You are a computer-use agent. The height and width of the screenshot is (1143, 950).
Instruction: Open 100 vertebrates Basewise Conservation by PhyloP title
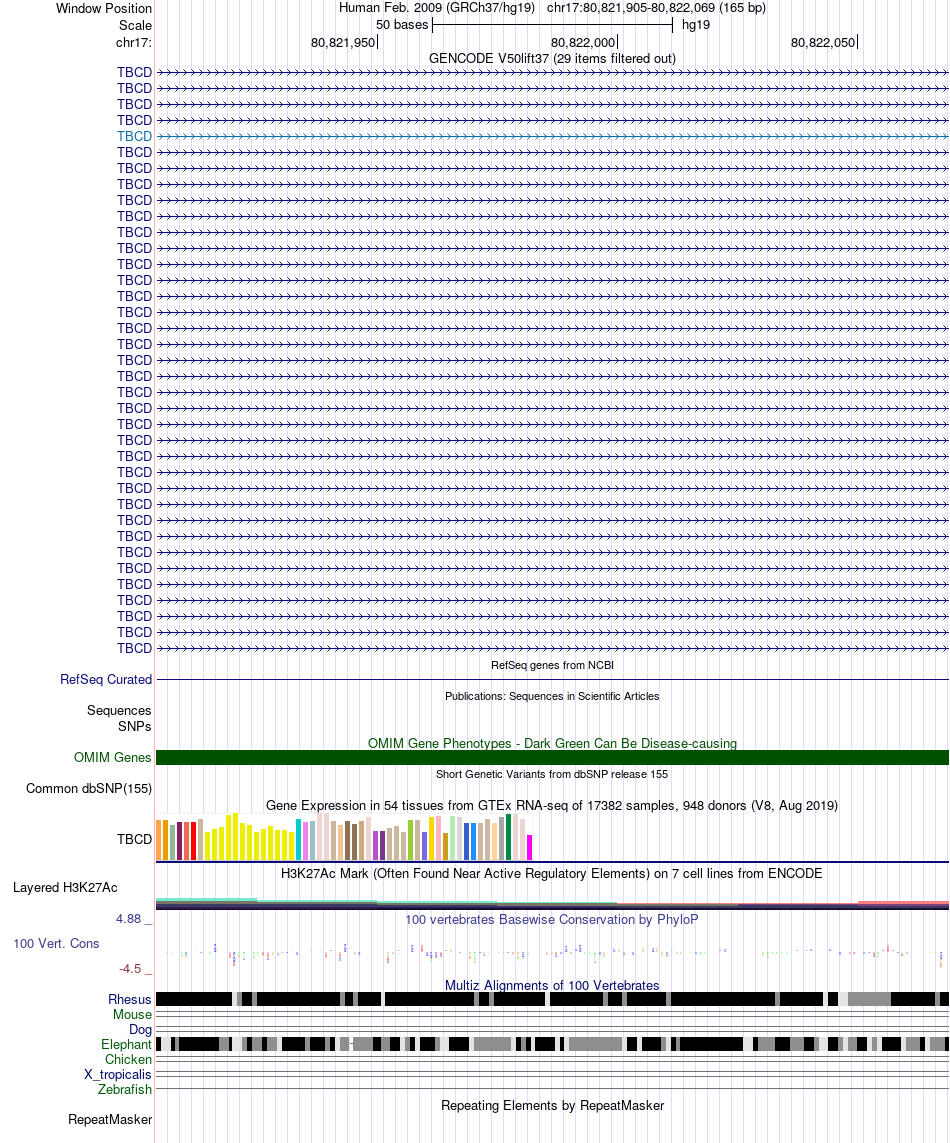click(552, 919)
